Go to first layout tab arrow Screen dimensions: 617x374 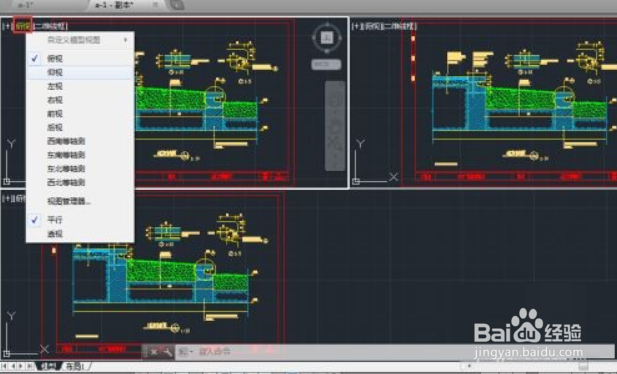pyautogui.click(x=4, y=366)
